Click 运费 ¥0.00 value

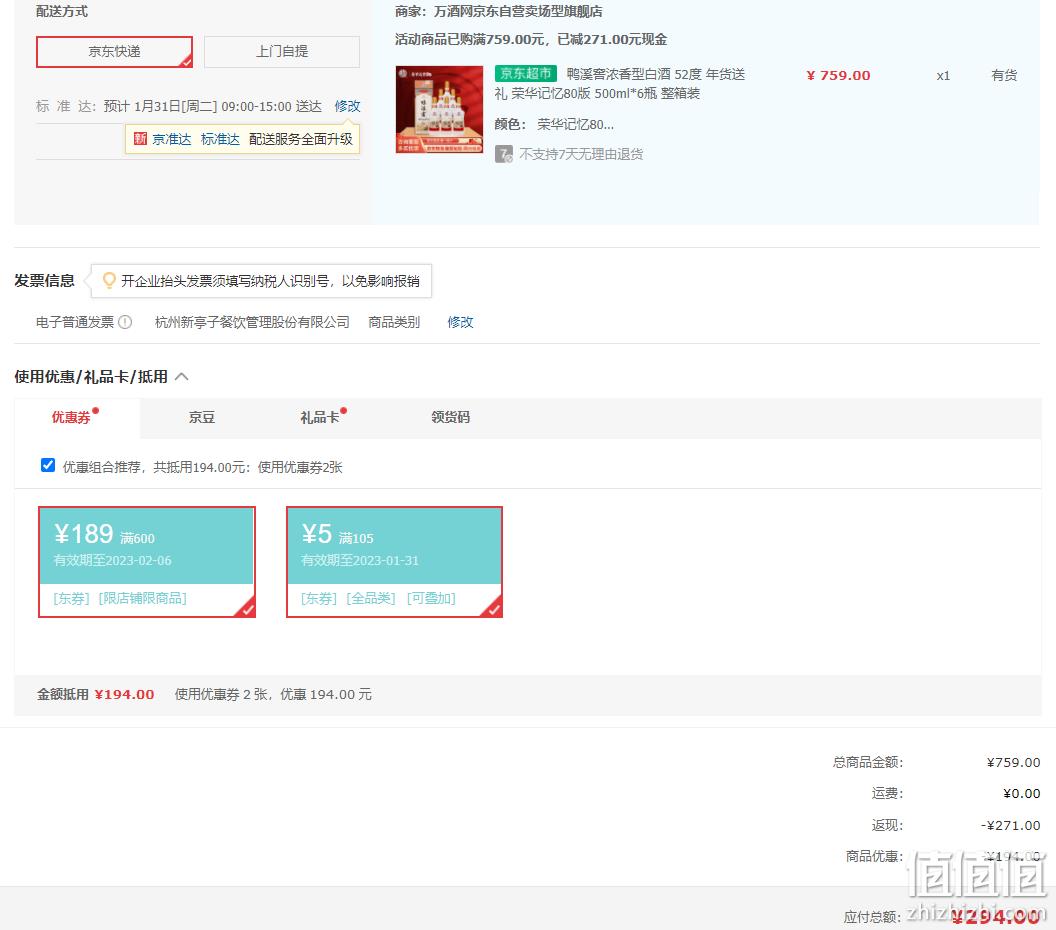click(x=1022, y=793)
